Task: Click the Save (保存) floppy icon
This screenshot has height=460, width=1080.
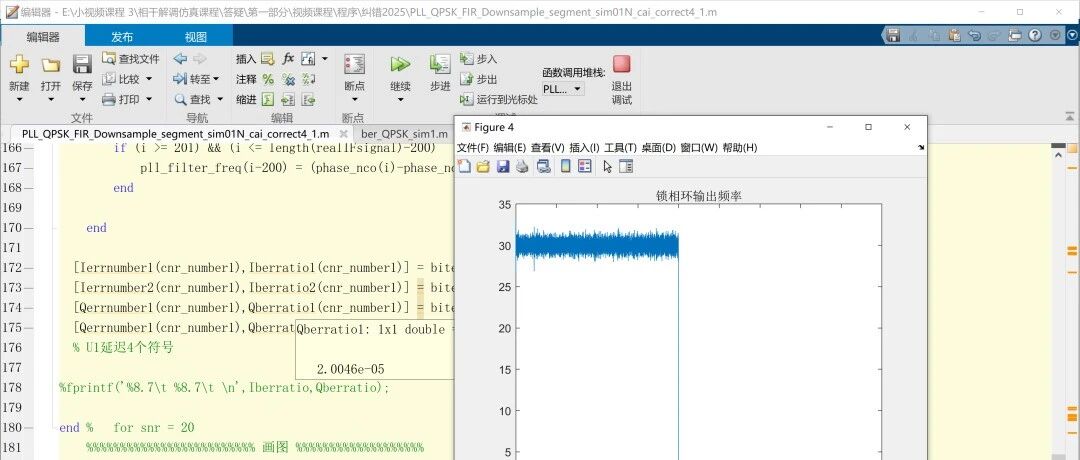Action: pyautogui.click(x=82, y=65)
